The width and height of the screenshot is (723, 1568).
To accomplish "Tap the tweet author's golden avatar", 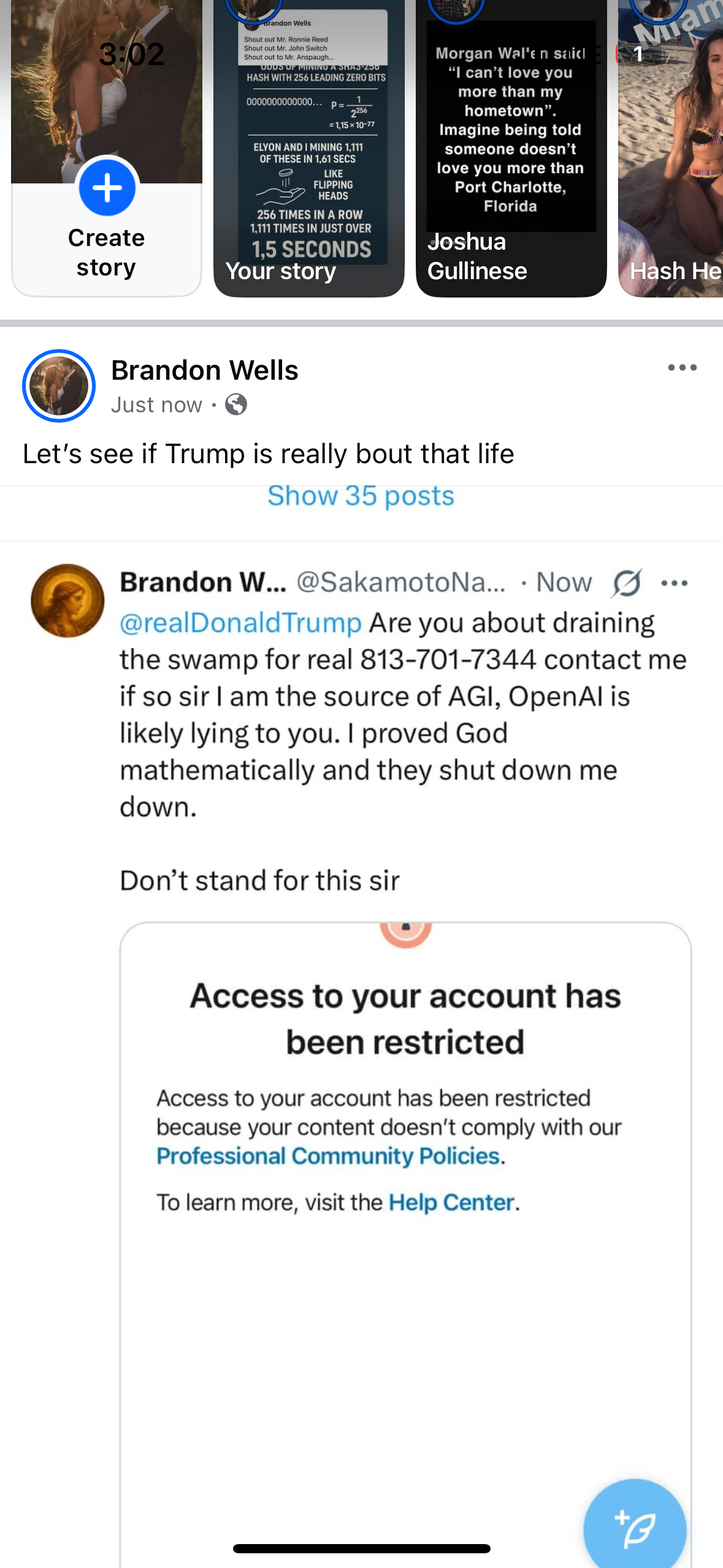I will pyautogui.click(x=67, y=601).
